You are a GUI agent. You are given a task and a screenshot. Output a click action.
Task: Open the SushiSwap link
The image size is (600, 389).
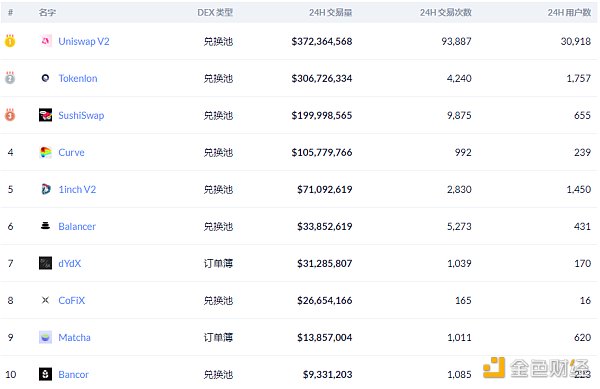[x=81, y=116]
